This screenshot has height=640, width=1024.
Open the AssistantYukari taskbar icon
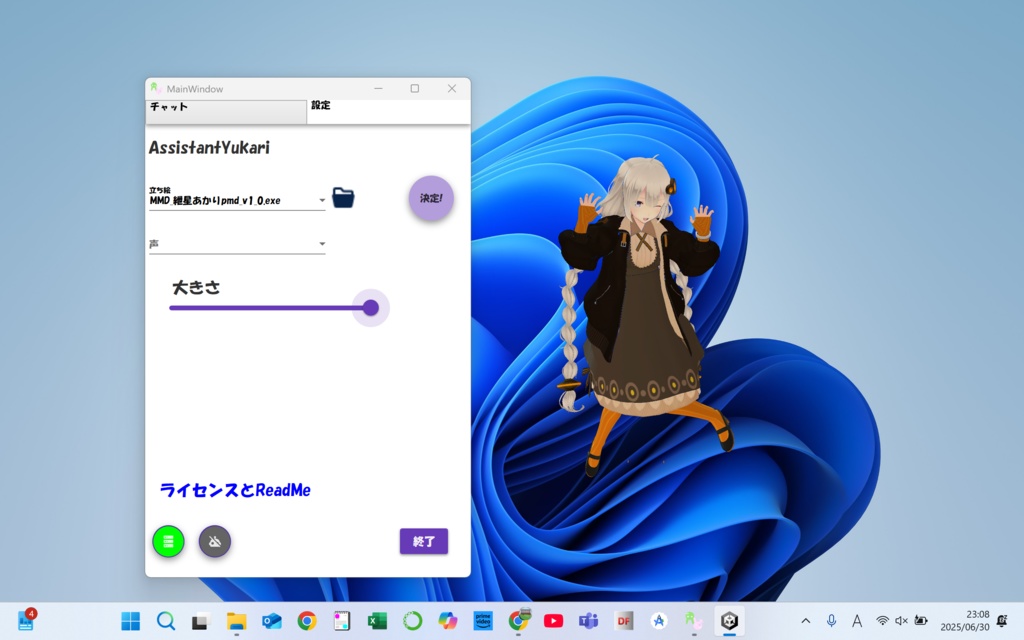coord(694,621)
